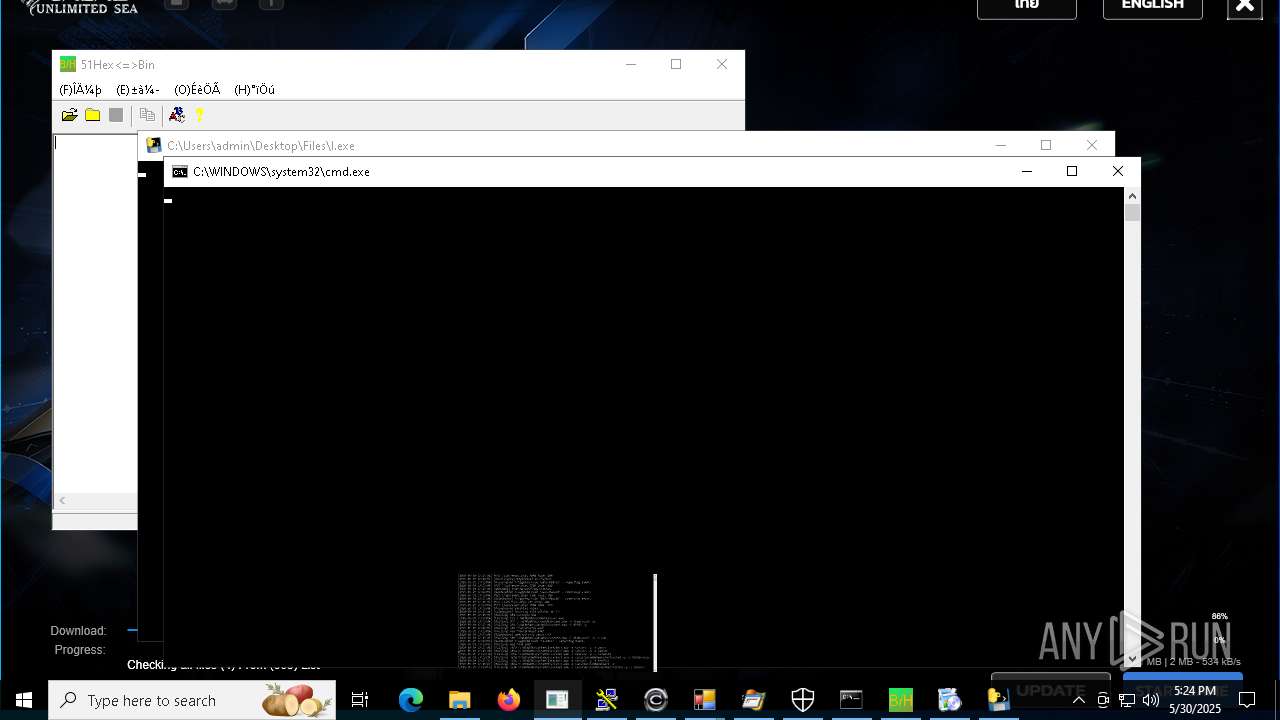
Task: Open Windows Security shield on taskbar
Action: pos(803,700)
